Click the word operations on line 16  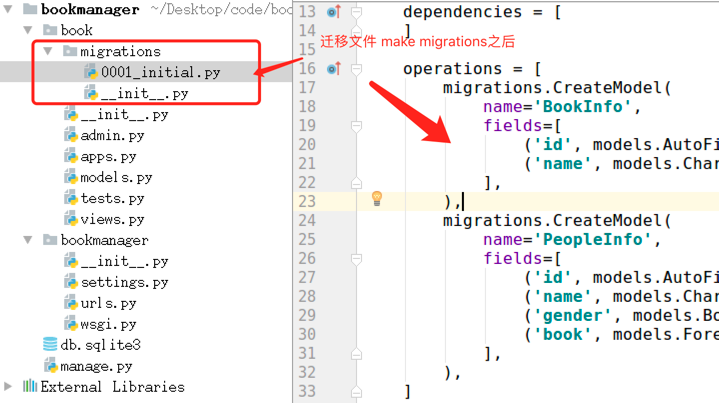(x=452, y=69)
